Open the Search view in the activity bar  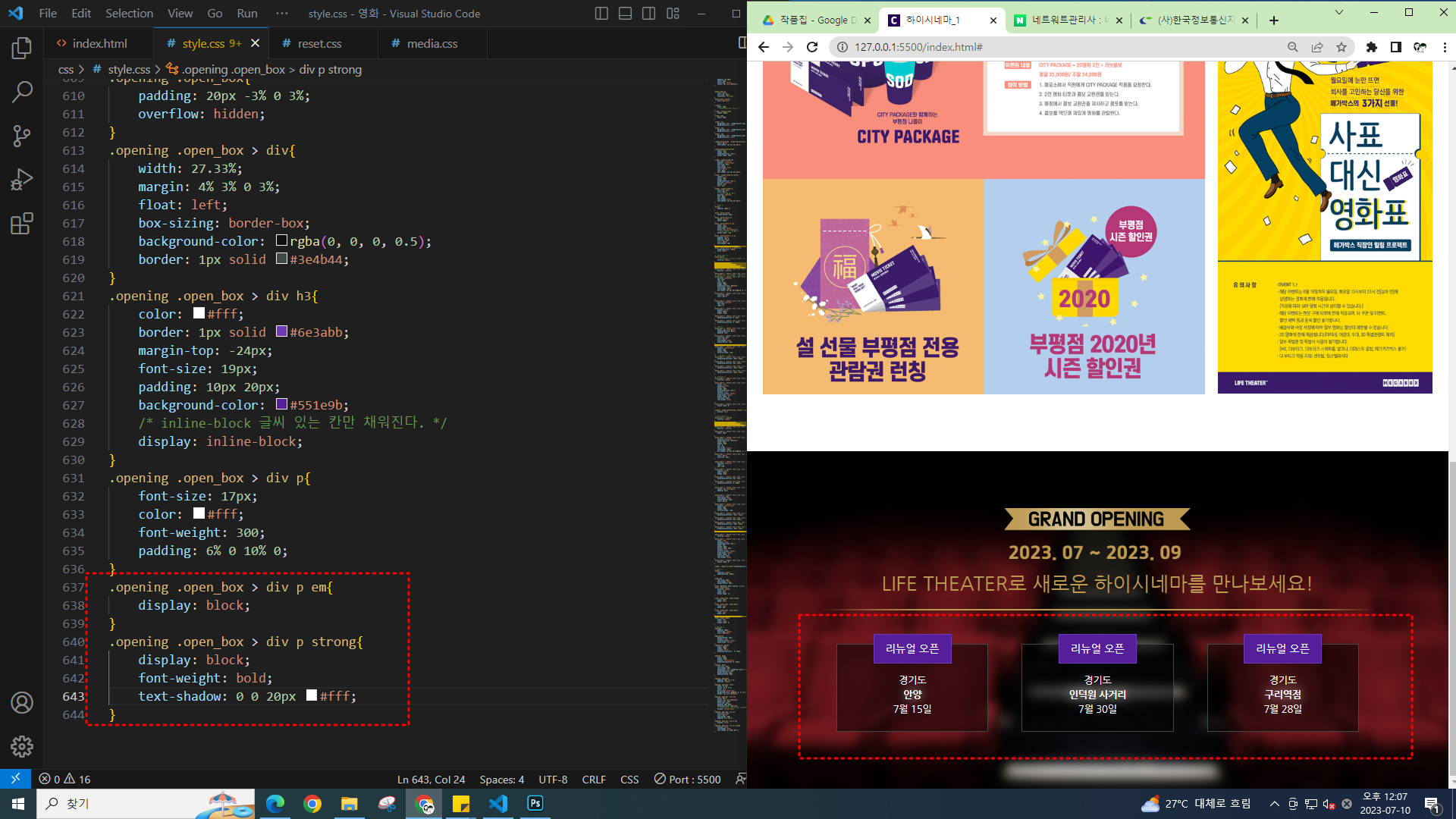(x=21, y=93)
